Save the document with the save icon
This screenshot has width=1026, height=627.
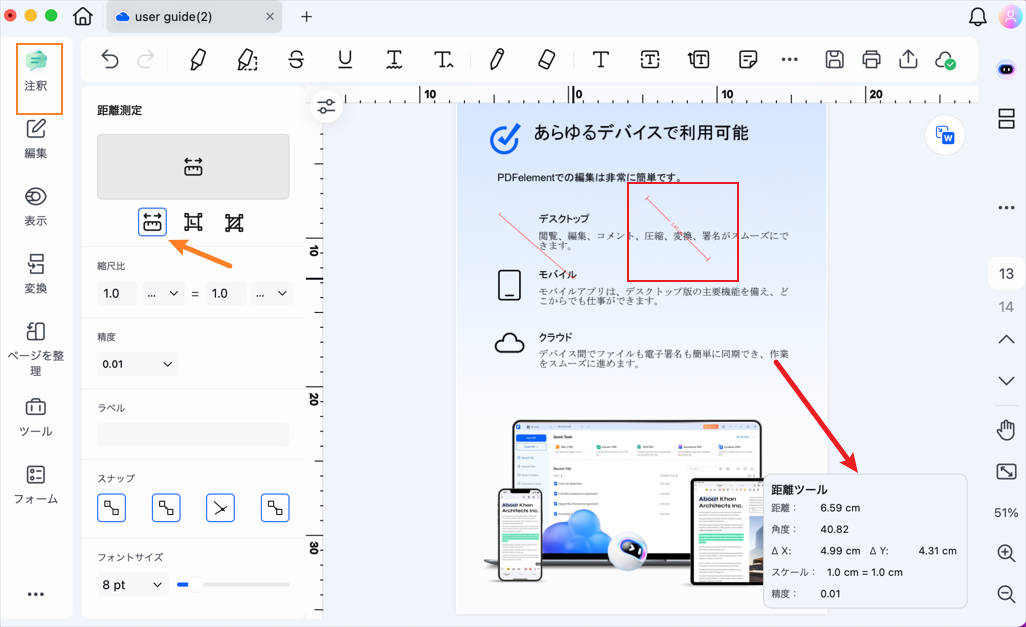834,60
